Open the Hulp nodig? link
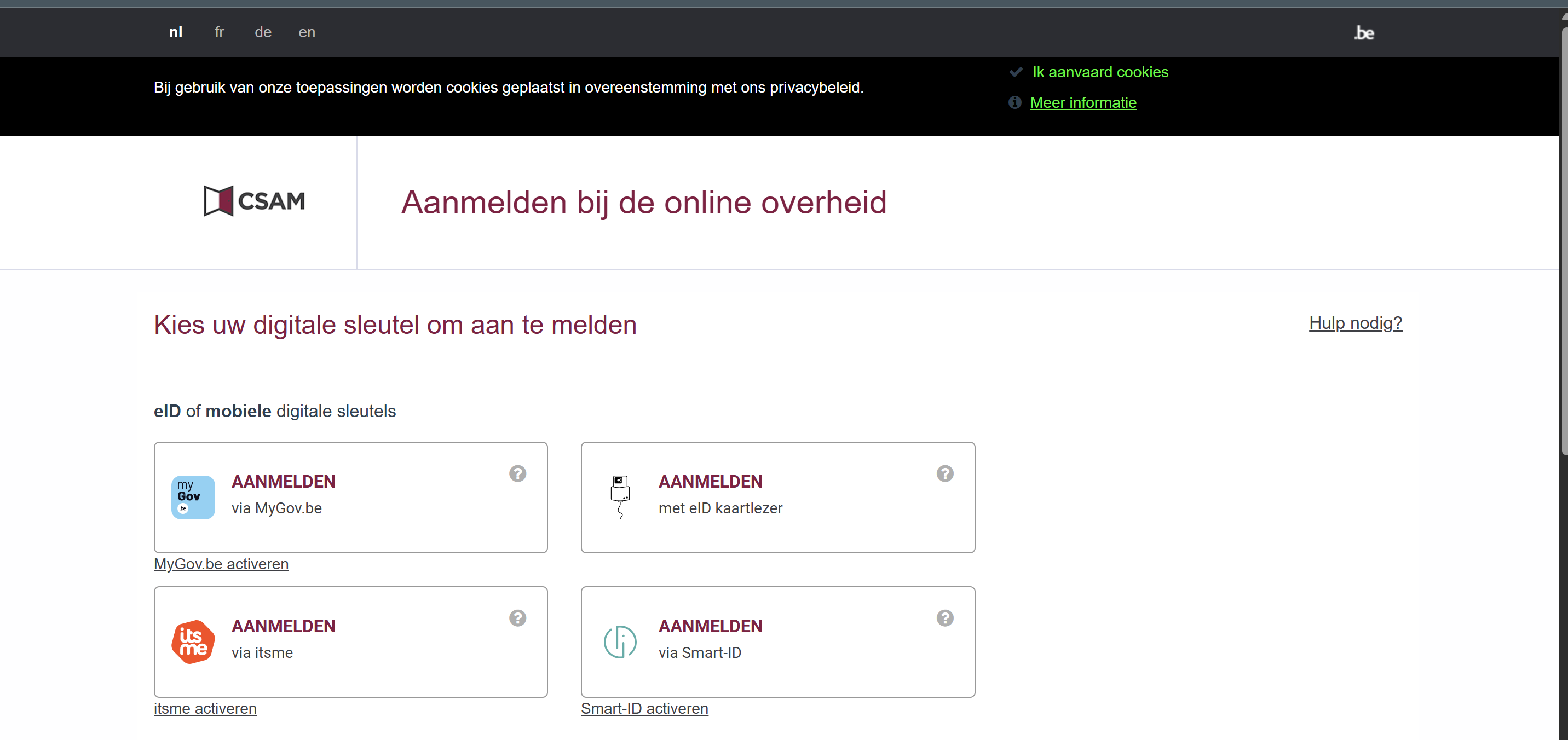The height and width of the screenshot is (740, 1568). 1355,322
